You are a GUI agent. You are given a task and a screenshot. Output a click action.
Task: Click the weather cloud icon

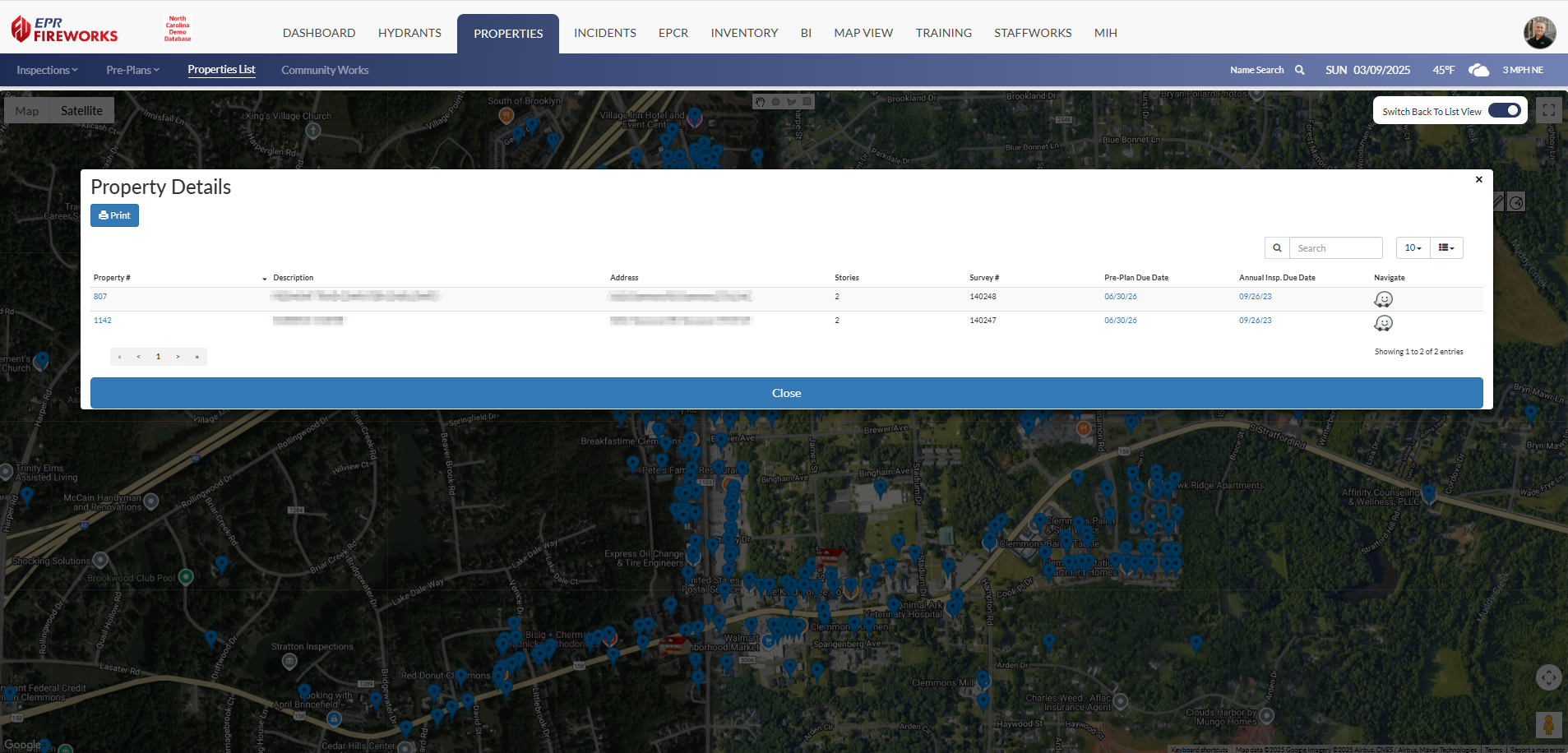click(x=1478, y=70)
